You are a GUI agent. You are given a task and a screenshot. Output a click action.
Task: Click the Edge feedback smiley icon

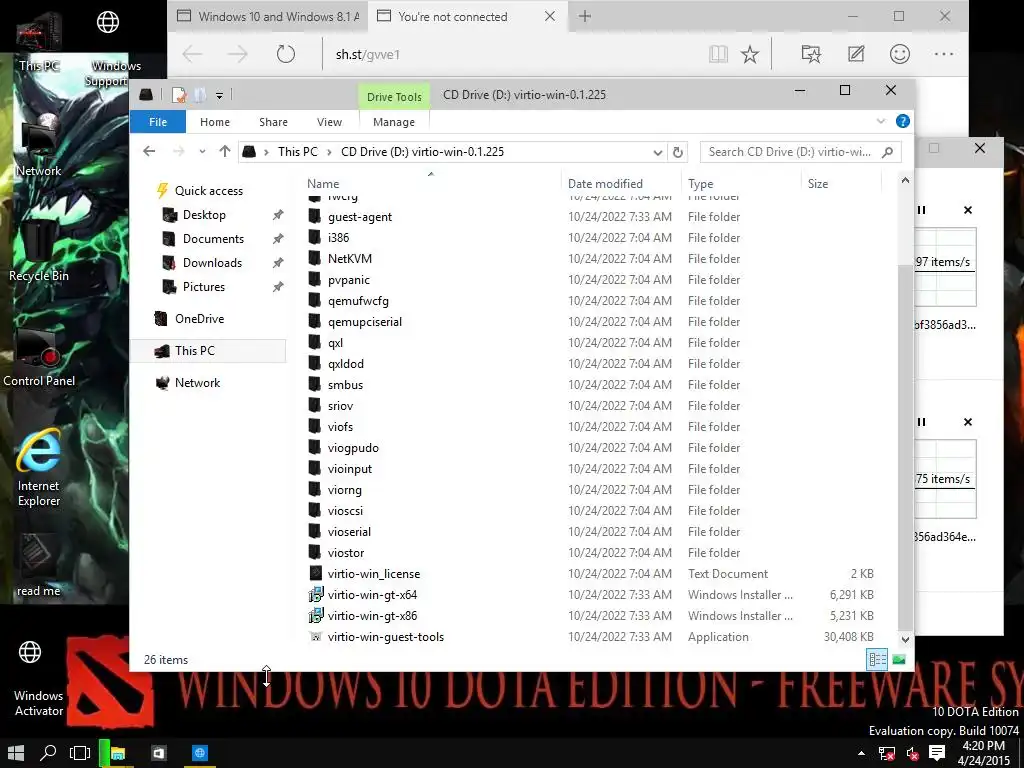click(900, 54)
